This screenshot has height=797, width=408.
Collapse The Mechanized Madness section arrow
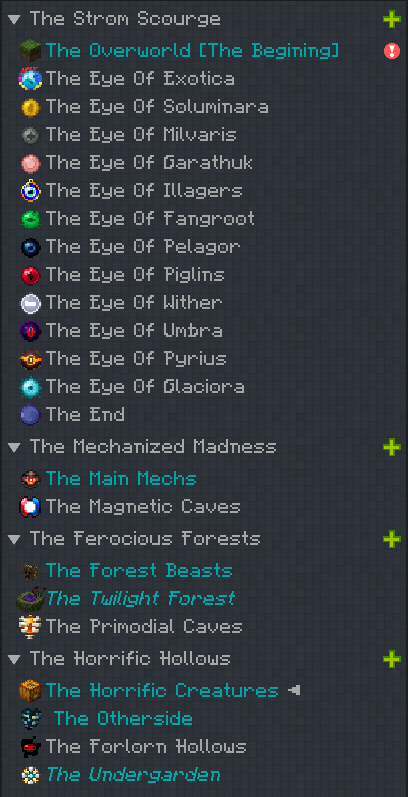click(15, 447)
